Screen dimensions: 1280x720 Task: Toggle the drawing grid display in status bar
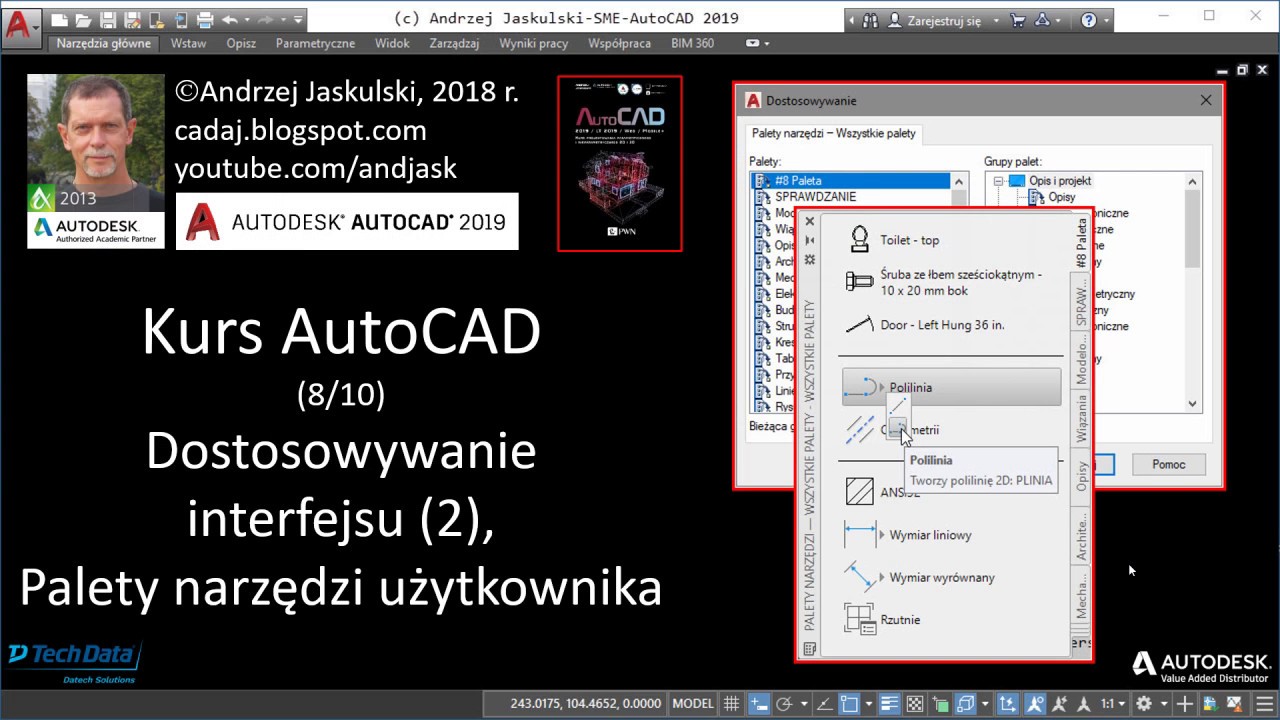click(732, 703)
